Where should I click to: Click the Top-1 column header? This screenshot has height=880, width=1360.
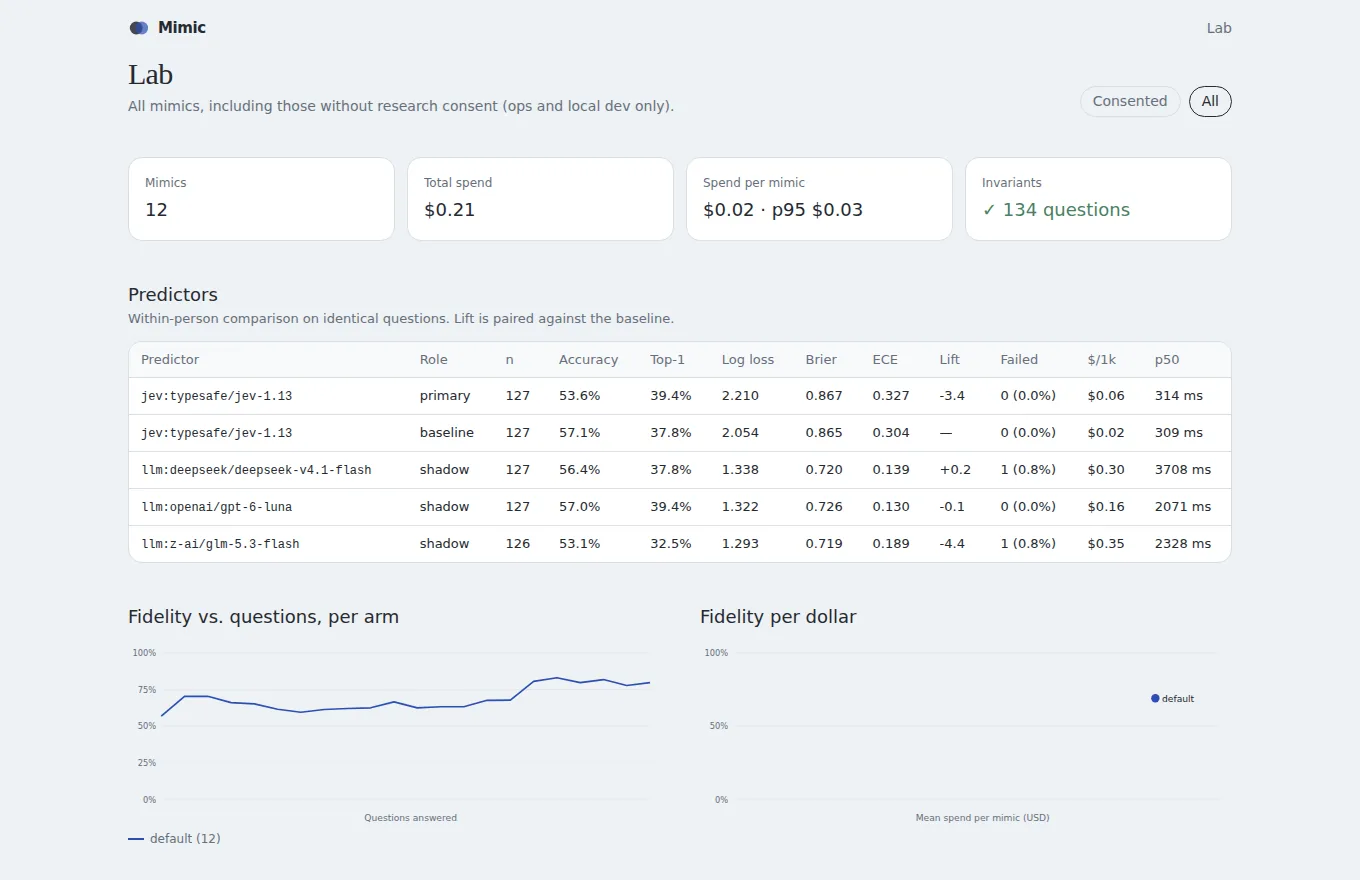point(668,360)
